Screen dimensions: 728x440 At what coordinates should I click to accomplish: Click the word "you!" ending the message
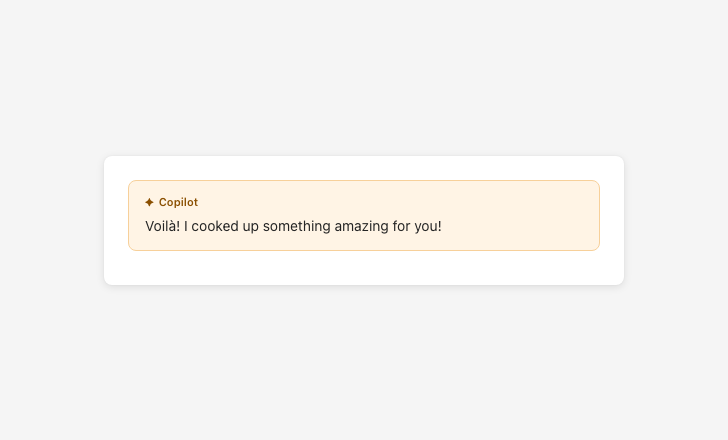pyautogui.click(x=427, y=226)
